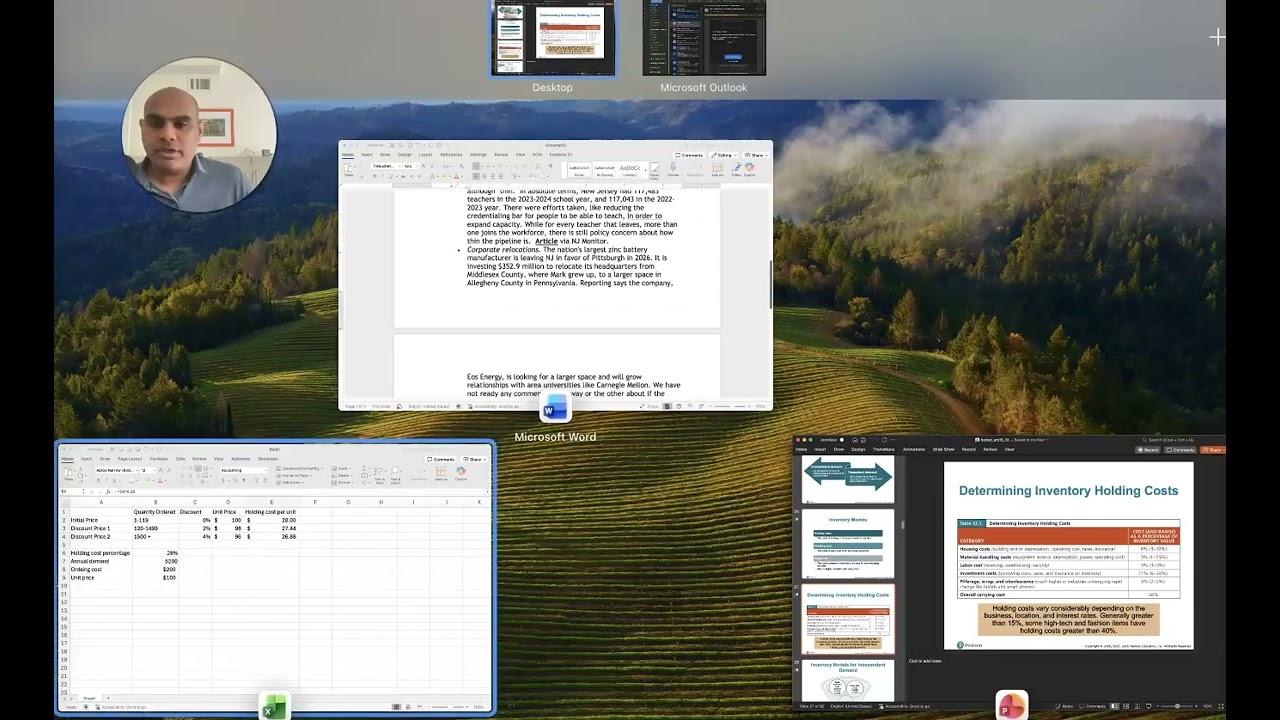Click the Excel app icon badge
1280x720 pixels.
tap(274, 706)
